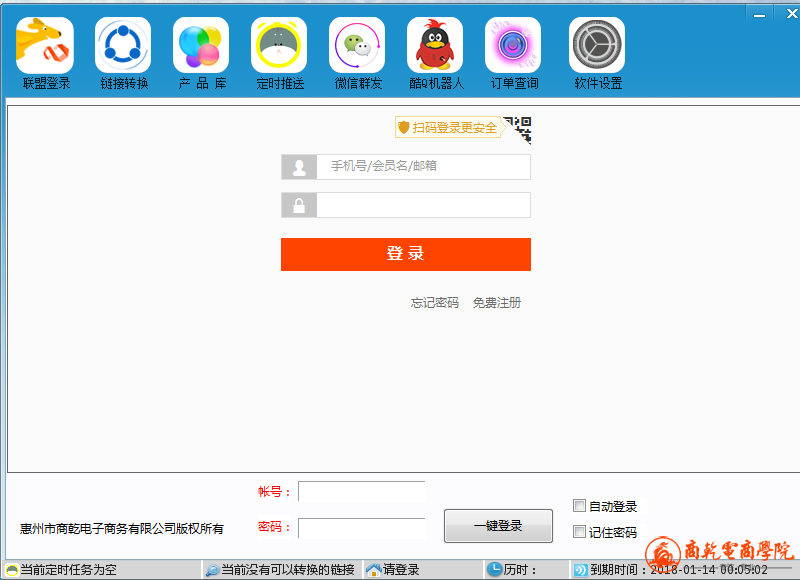Click the 一键登录 button

[497, 525]
